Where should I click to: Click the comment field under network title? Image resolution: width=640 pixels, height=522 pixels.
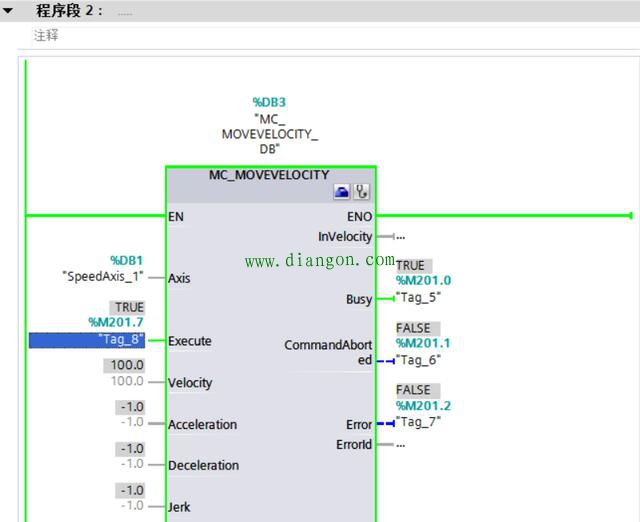(46, 35)
